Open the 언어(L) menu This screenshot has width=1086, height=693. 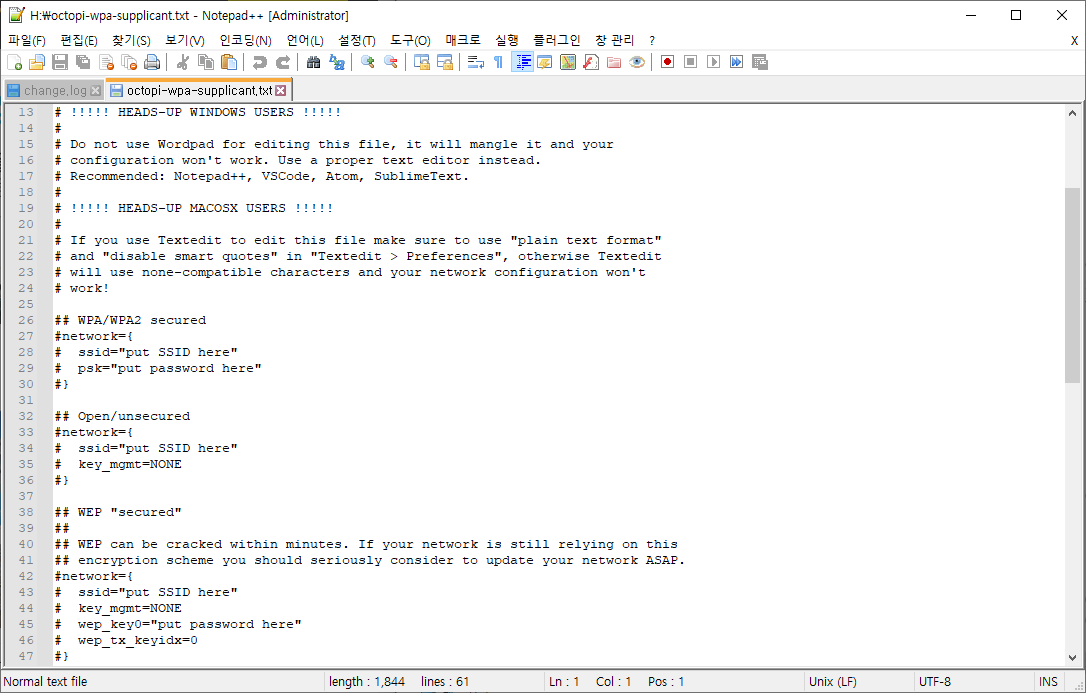(305, 40)
